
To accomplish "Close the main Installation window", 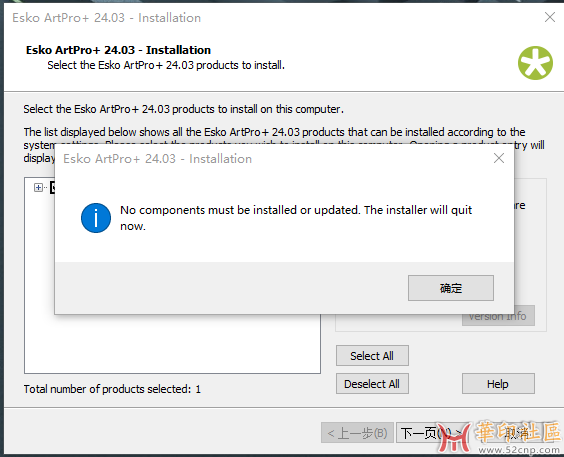I will (x=550, y=17).
